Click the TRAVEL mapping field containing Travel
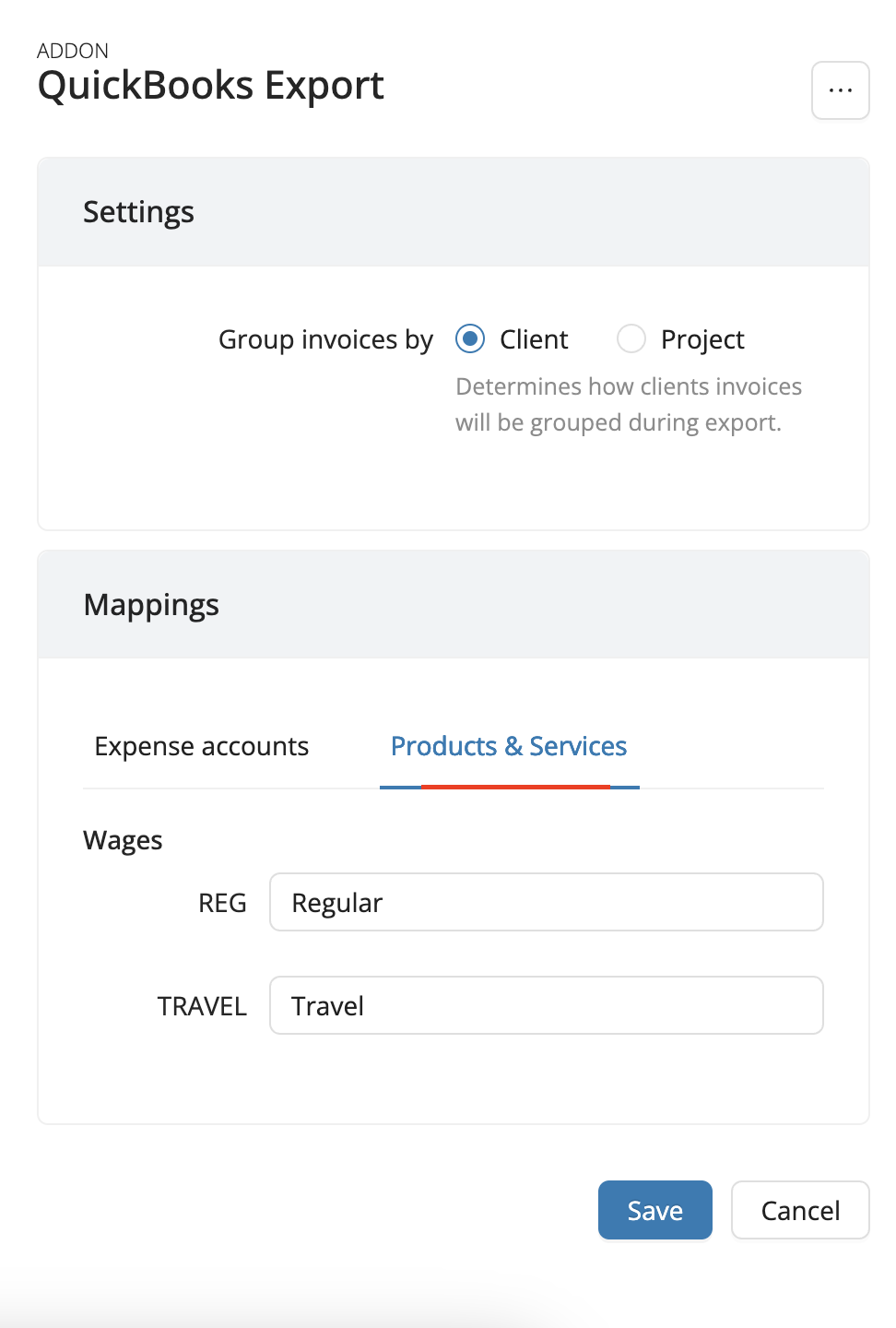Viewport: 896px width, 1328px height. coord(546,1005)
